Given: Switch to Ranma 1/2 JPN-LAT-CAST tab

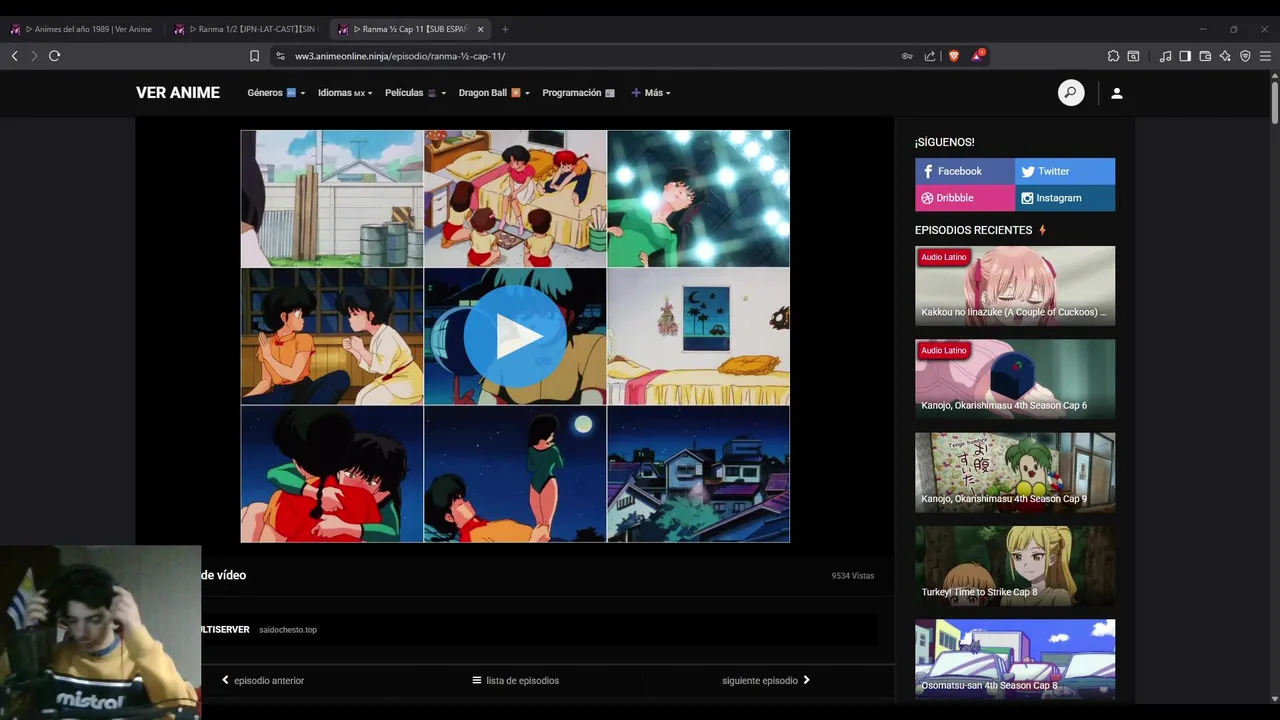Looking at the screenshot, I should click(x=246, y=29).
